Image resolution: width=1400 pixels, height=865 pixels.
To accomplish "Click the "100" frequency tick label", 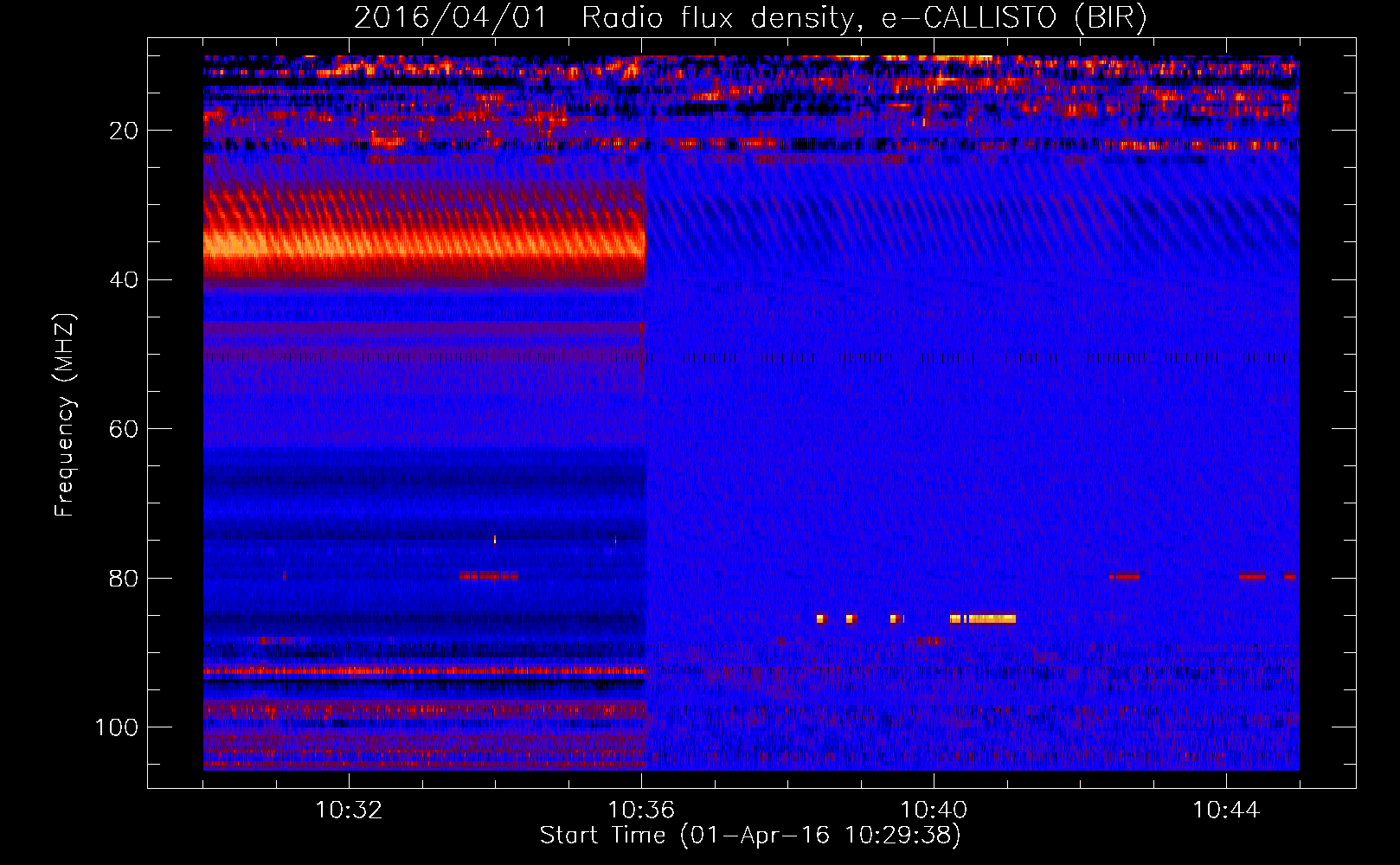I will pyautogui.click(x=117, y=727).
